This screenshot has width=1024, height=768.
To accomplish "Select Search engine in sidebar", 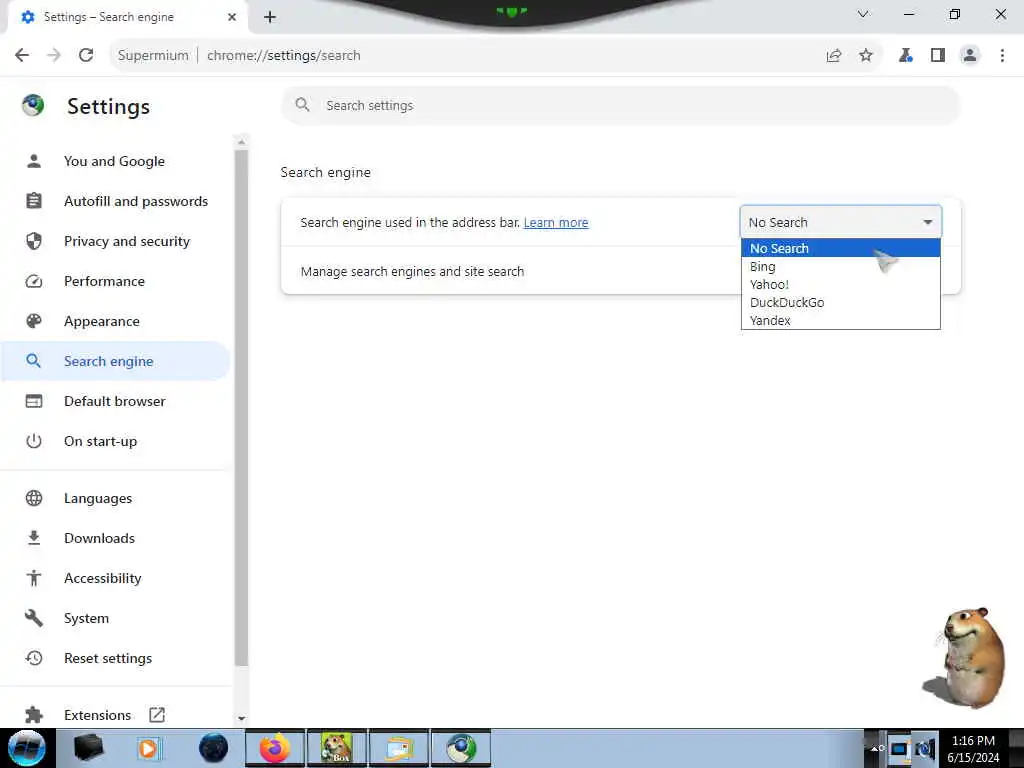I will (115, 361).
